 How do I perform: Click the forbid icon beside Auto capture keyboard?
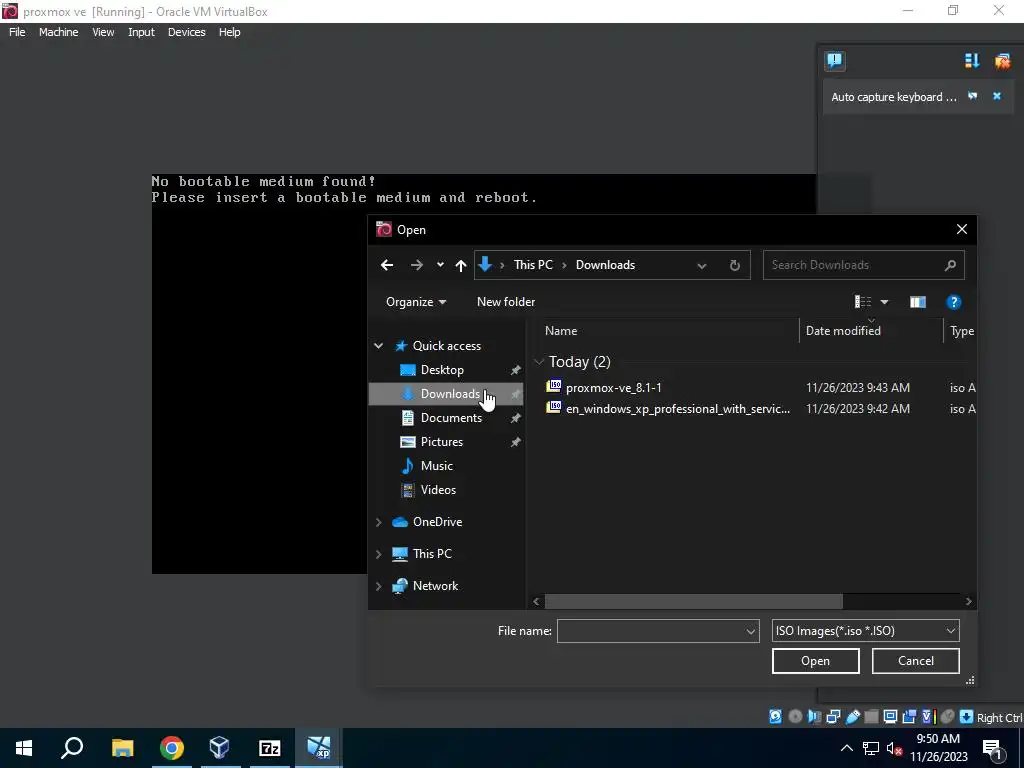coord(972,96)
